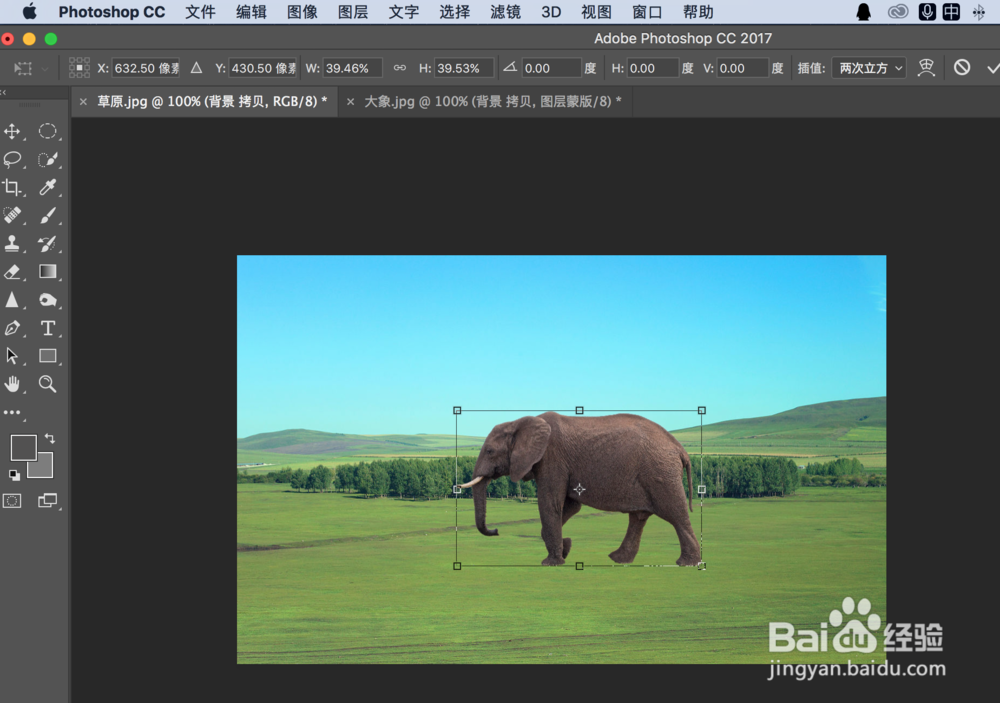This screenshot has height=703, width=1000.
Task: Click the background color swatch
Action: coord(44,469)
